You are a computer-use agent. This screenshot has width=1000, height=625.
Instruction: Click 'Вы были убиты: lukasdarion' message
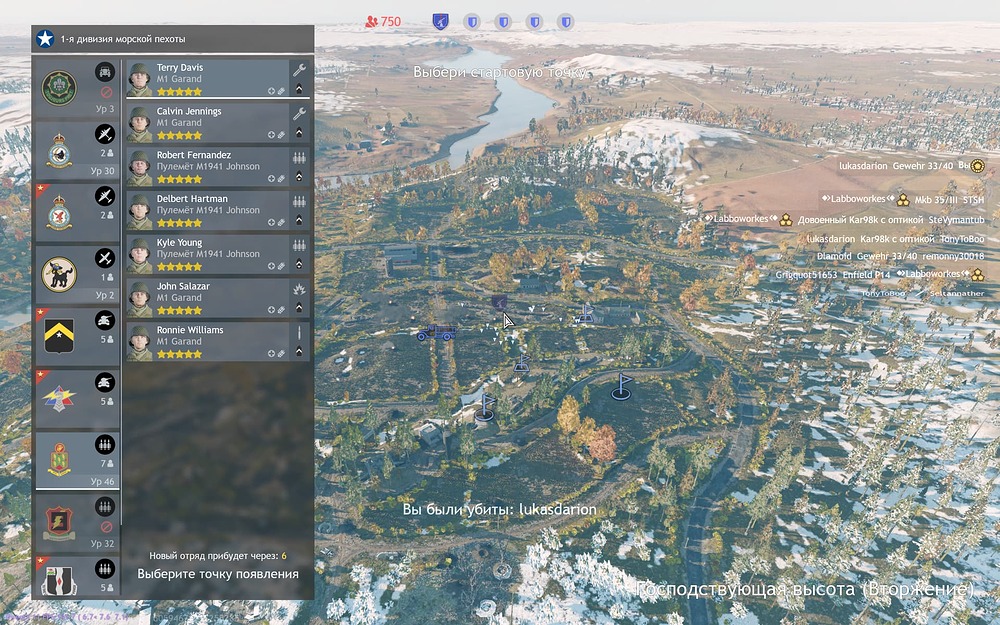[x=499, y=509]
